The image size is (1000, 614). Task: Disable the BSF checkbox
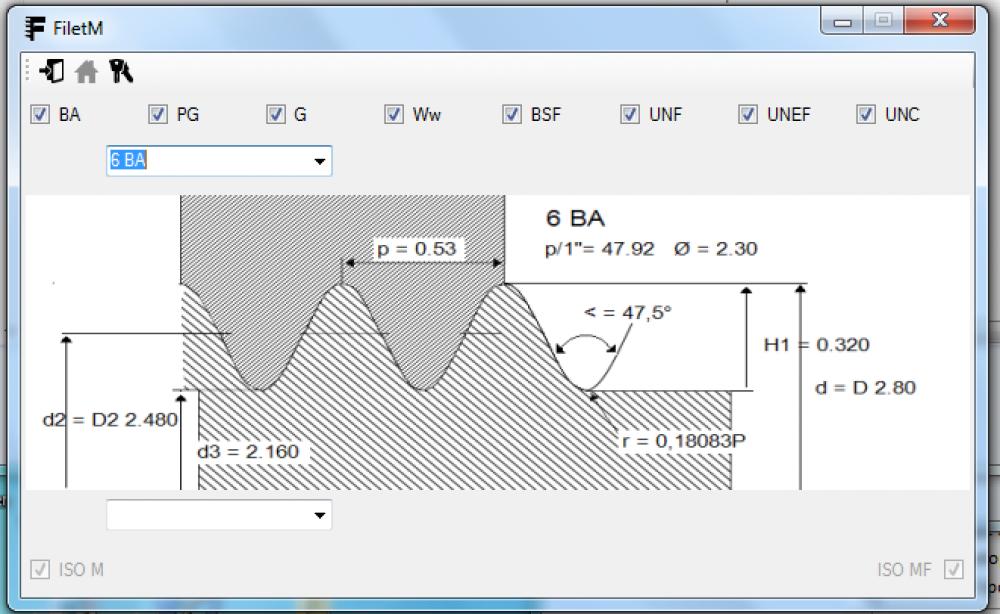point(512,114)
